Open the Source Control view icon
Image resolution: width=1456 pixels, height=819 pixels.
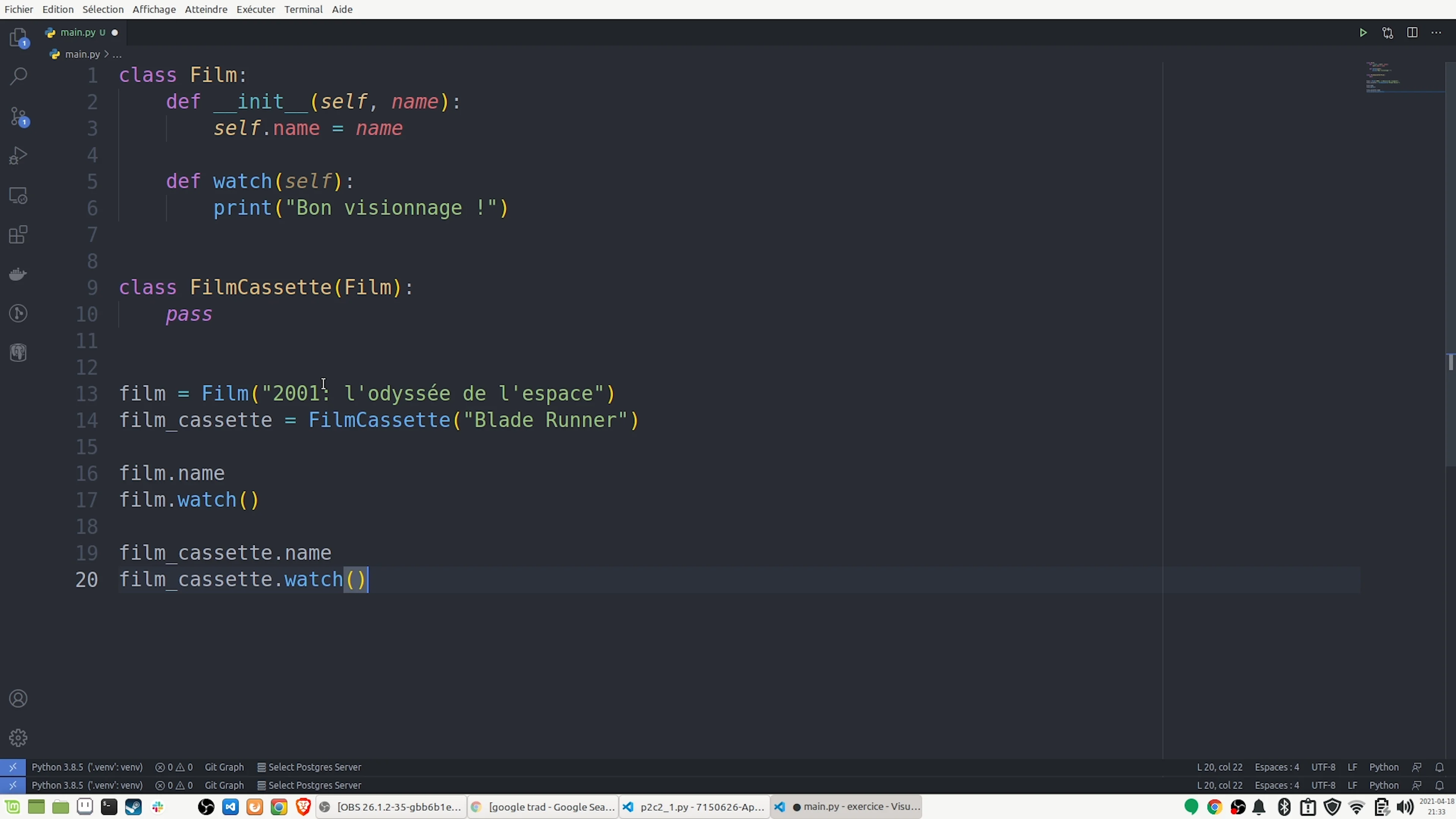pos(18,116)
